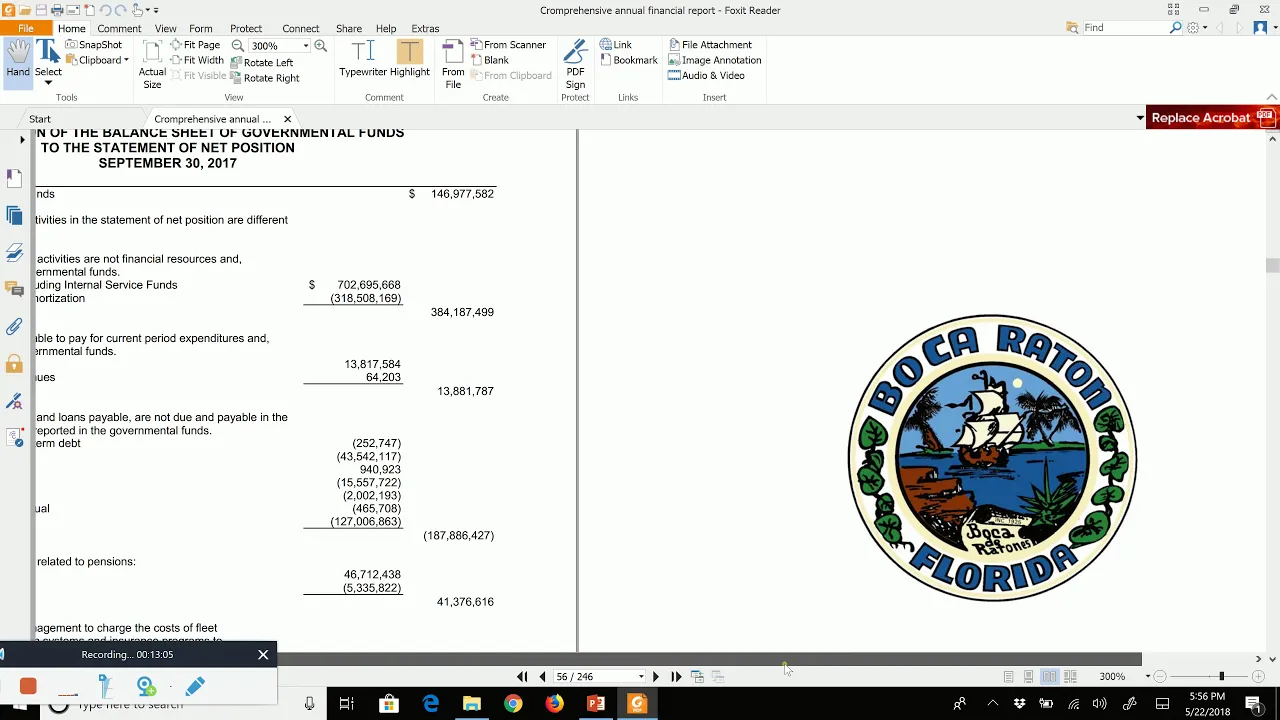The width and height of the screenshot is (1280, 720).
Task: Open Firefox from the taskbar
Action: 554,704
